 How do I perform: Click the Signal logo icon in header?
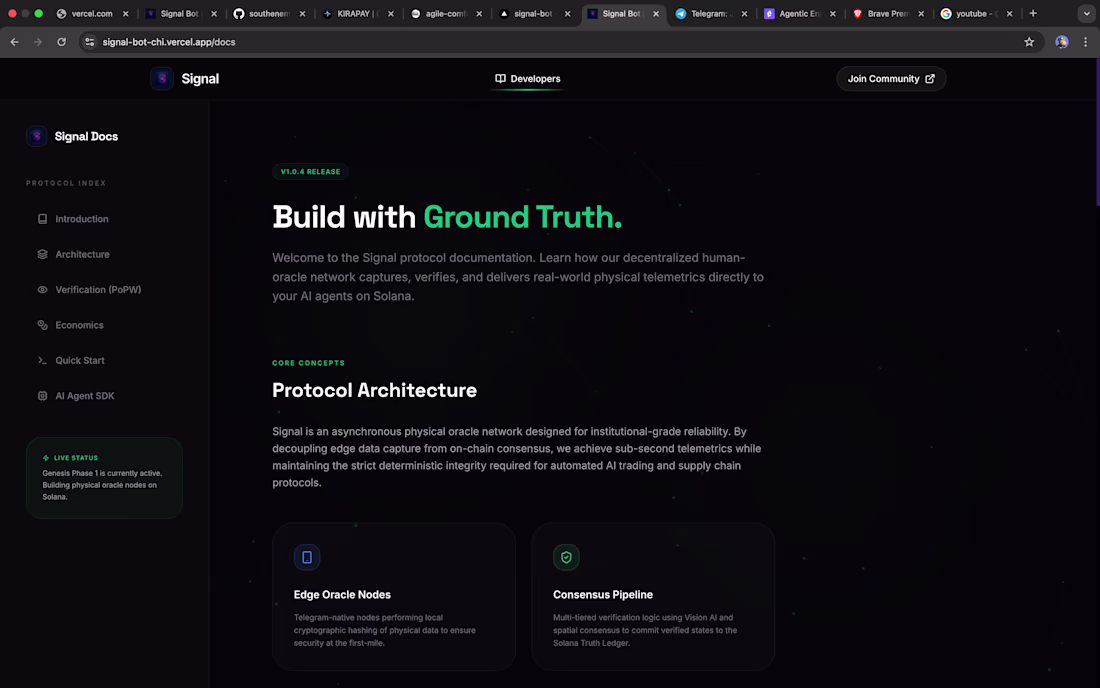[x=162, y=79]
